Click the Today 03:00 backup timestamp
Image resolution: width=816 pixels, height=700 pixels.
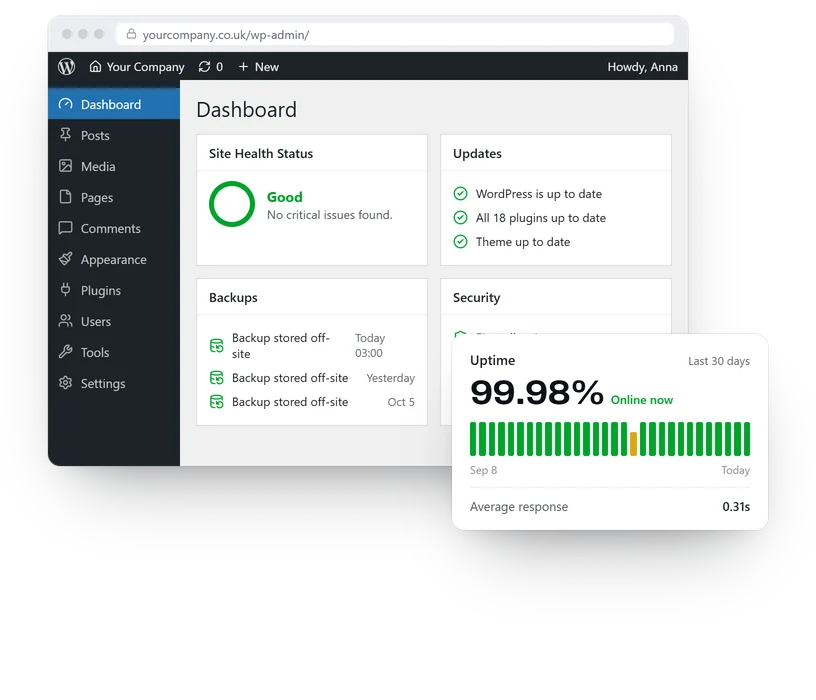370,346
